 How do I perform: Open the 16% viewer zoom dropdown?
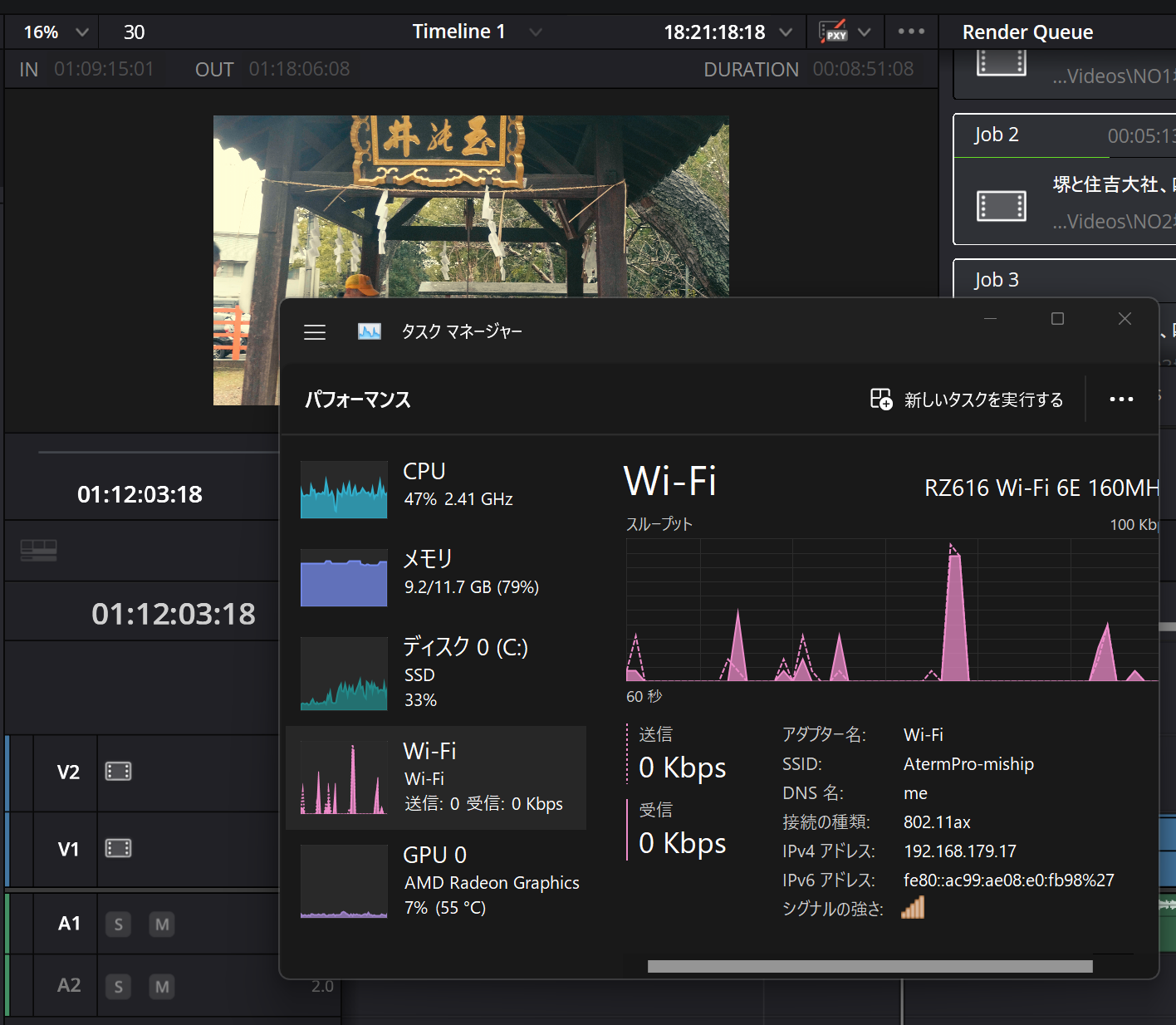(x=81, y=32)
